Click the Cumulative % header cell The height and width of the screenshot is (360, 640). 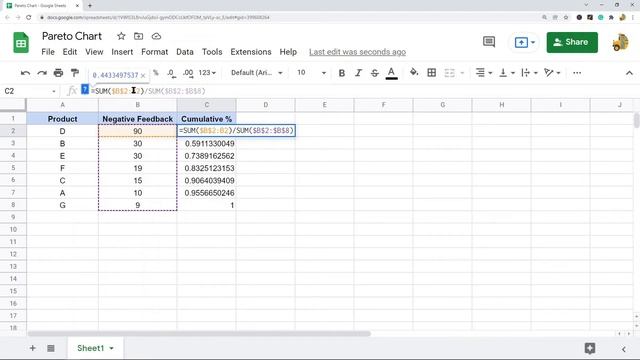207,119
